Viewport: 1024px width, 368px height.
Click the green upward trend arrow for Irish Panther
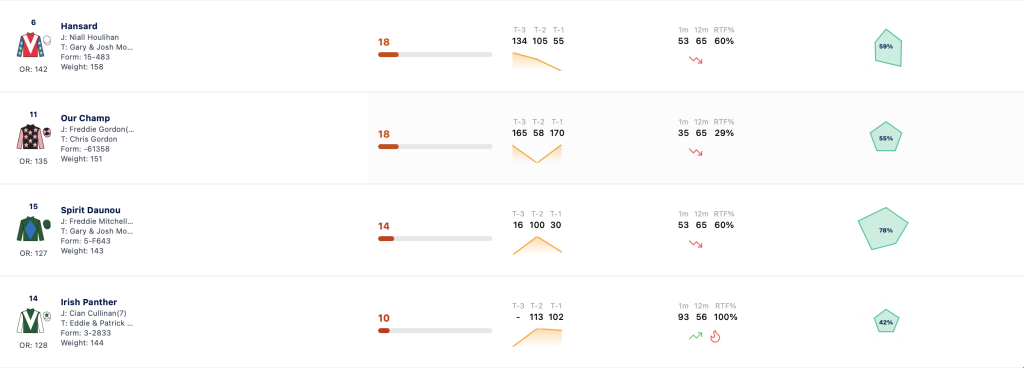pyautogui.click(x=696, y=336)
